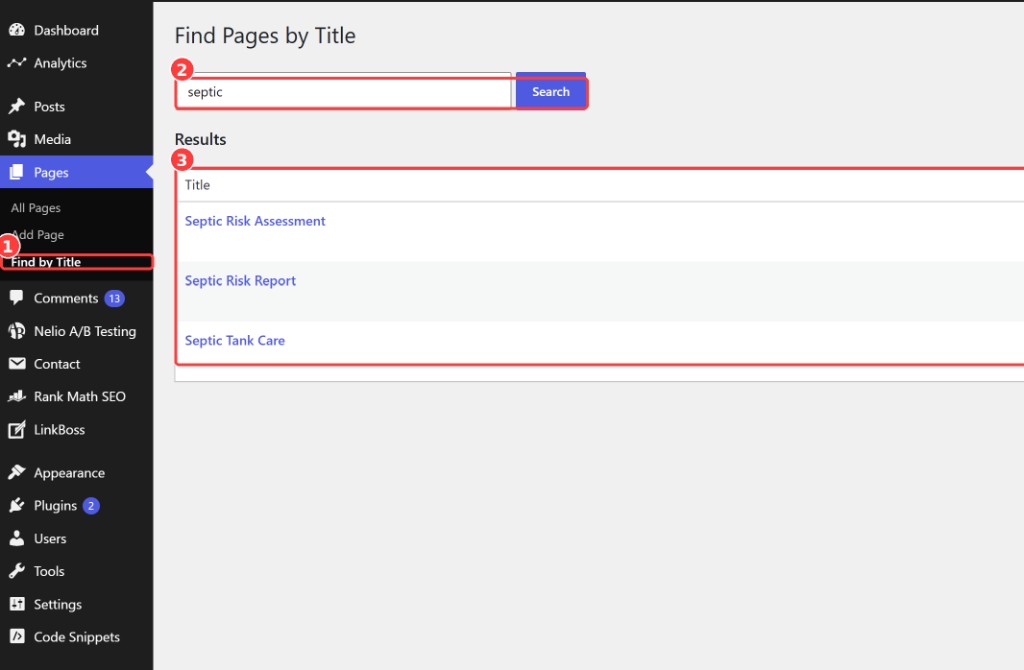Click the Pages document icon
This screenshot has height=670, width=1024.
(x=17, y=172)
